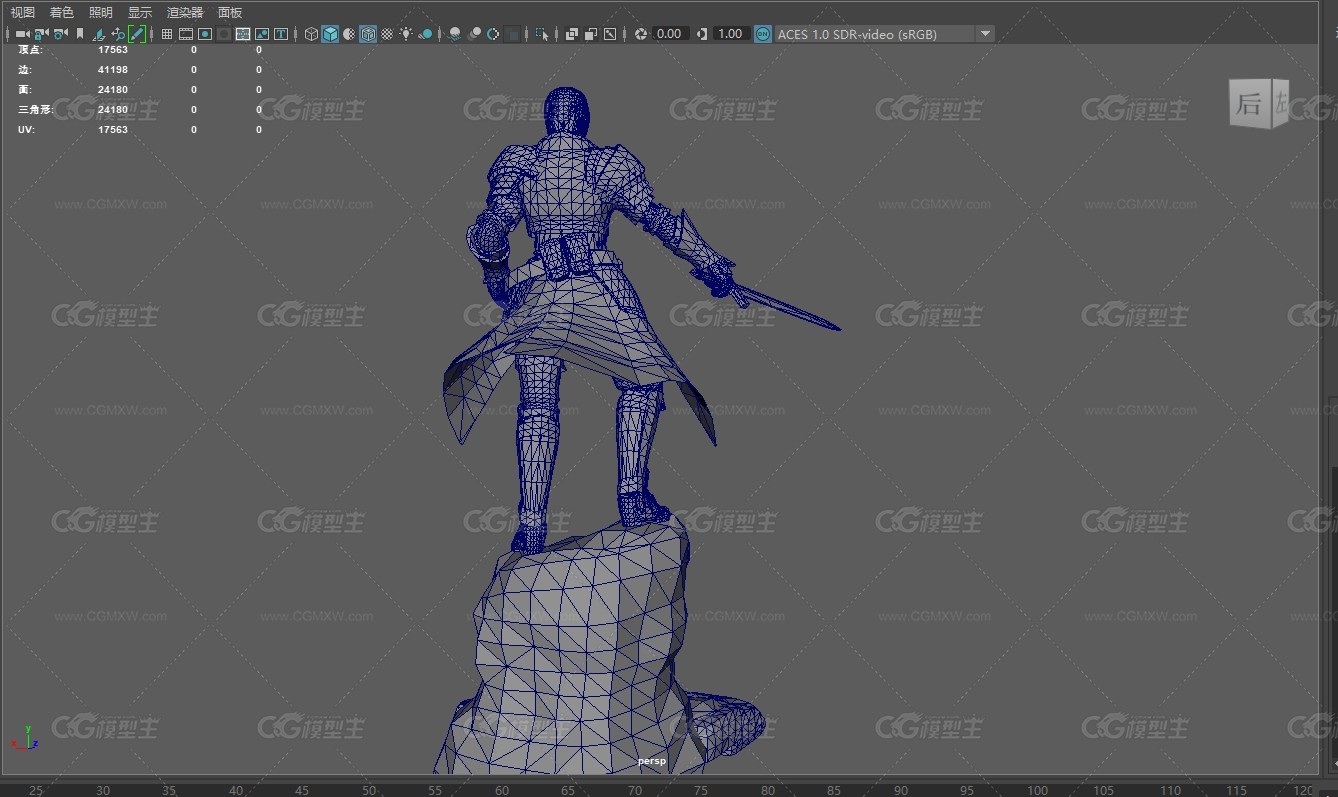The width and height of the screenshot is (1338, 797).
Task: Toggle the Lock Camera icon
Action: (41, 34)
